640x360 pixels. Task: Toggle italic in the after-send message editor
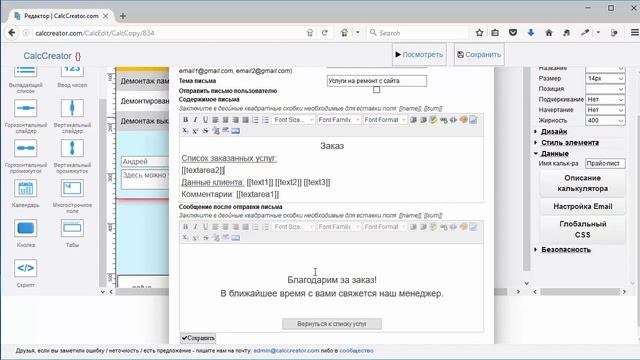coord(196,227)
